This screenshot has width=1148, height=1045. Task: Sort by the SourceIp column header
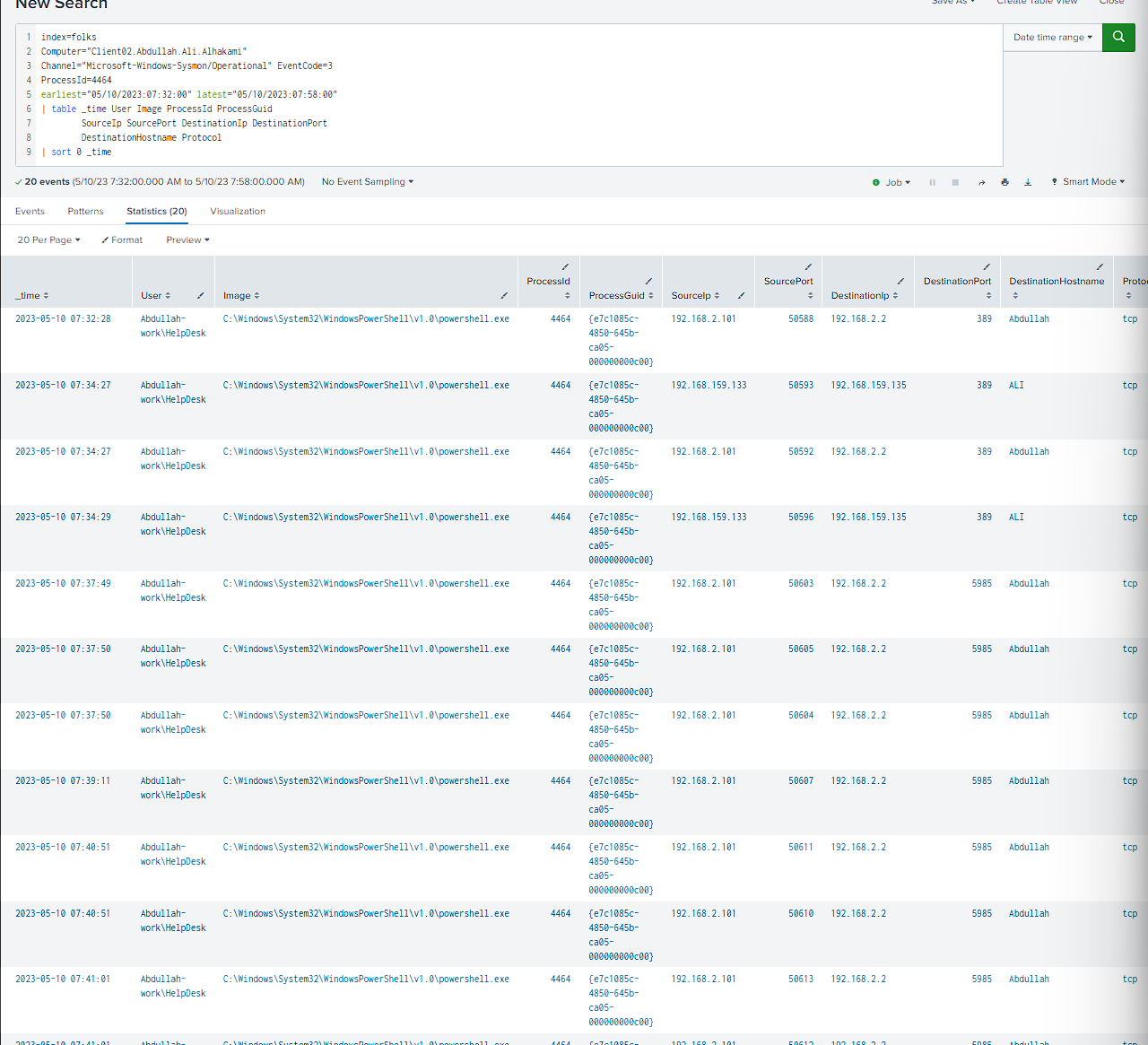pyautogui.click(x=695, y=295)
